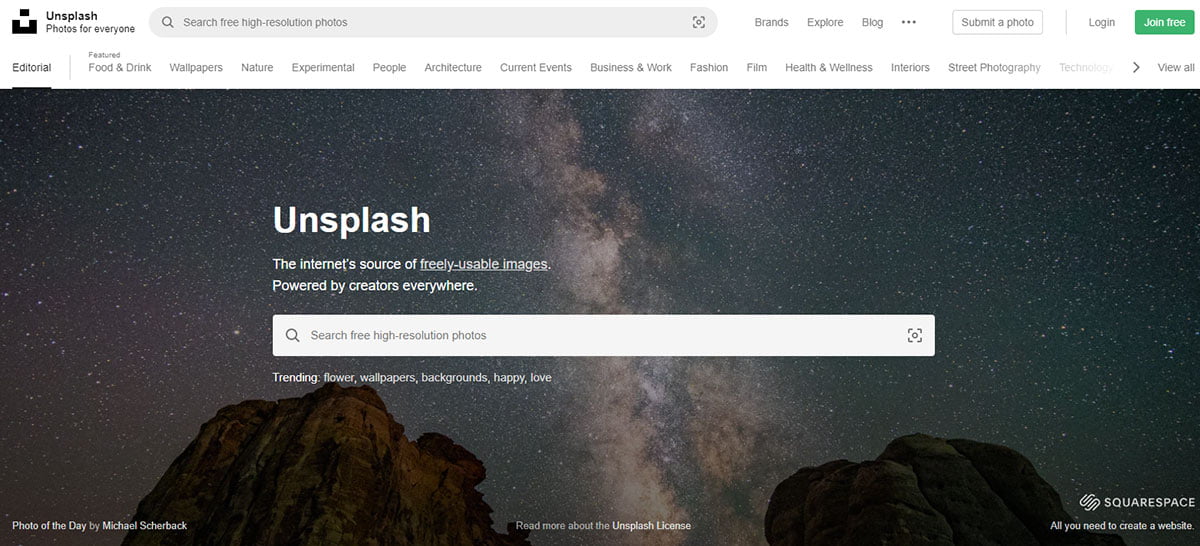This screenshot has height=546, width=1200.
Task: Open the Fashion topic
Action: (709, 68)
